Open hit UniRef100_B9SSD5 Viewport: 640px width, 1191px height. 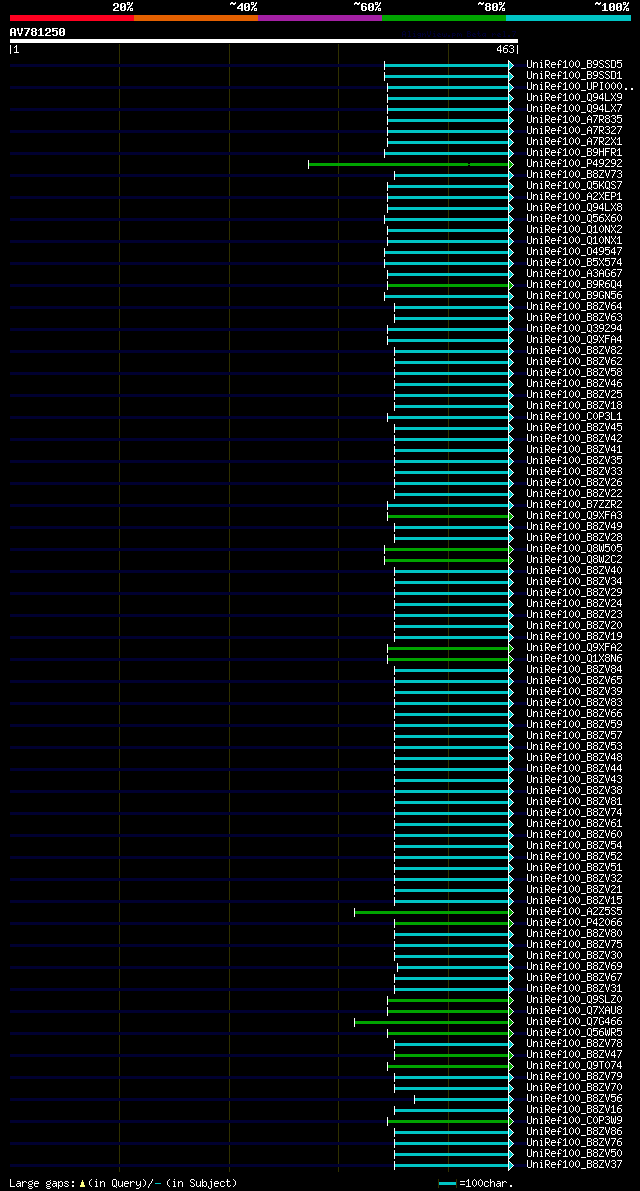point(574,65)
